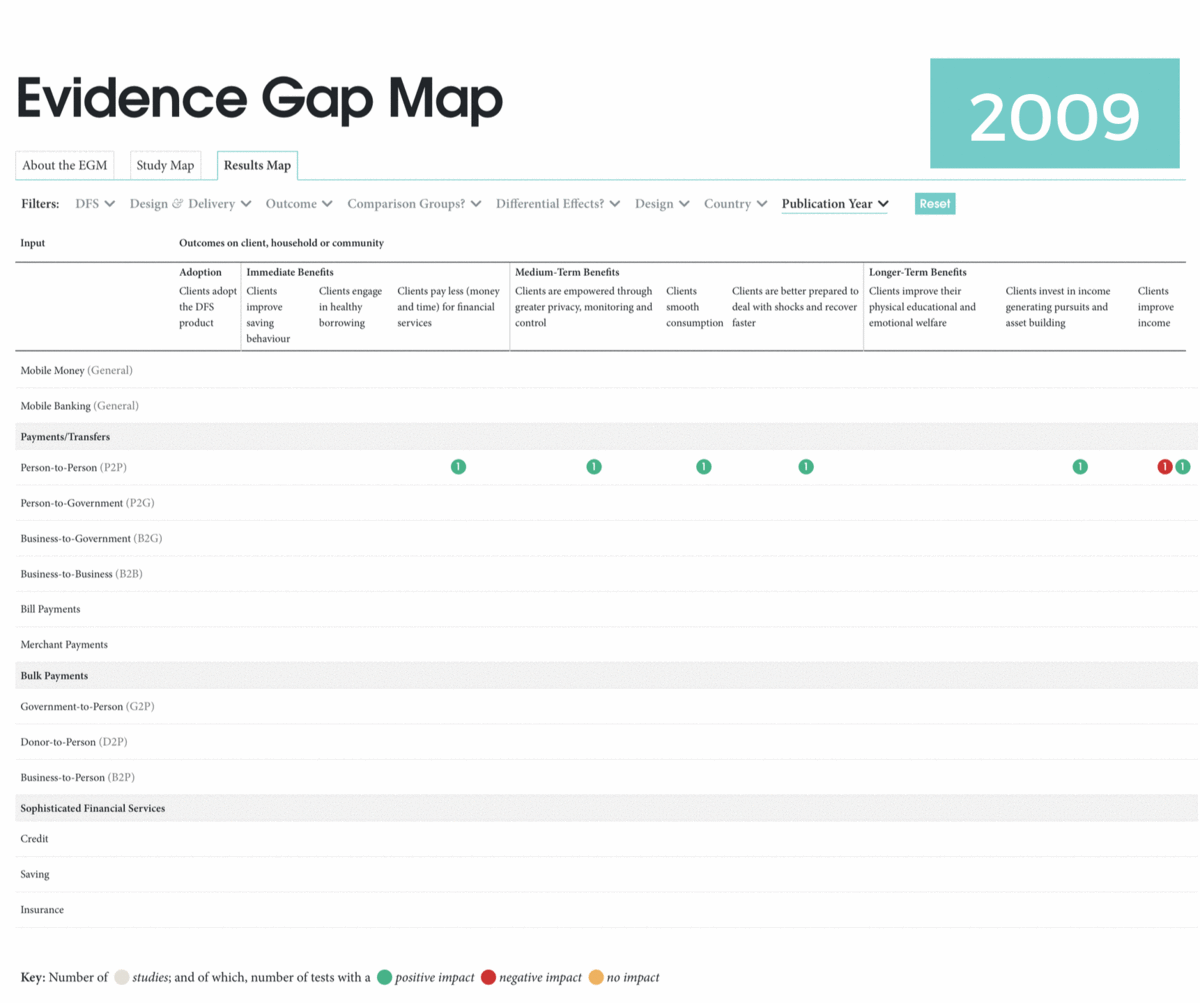Open the Country filter dropdown
1200x1003 pixels.
[x=735, y=204]
